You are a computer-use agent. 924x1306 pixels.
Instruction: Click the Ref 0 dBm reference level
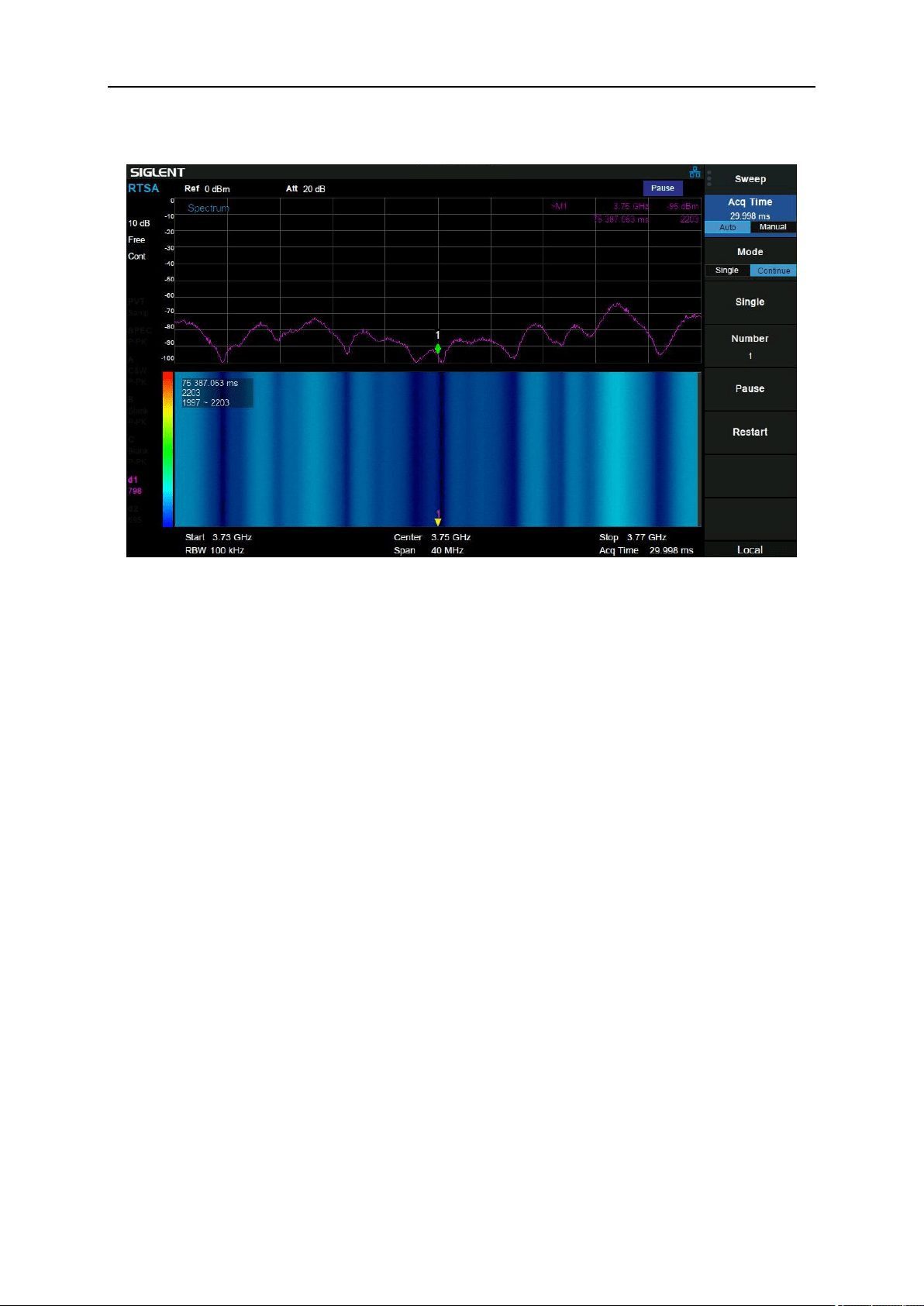(x=207, y=189)
